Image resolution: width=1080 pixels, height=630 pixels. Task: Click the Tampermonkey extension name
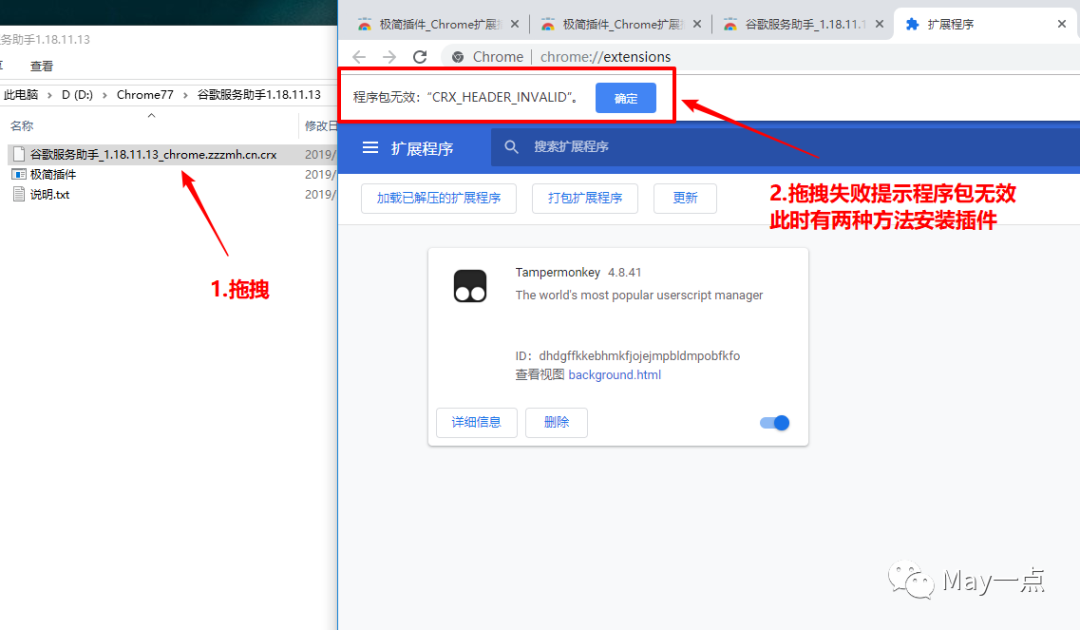[x=558, y=273]
